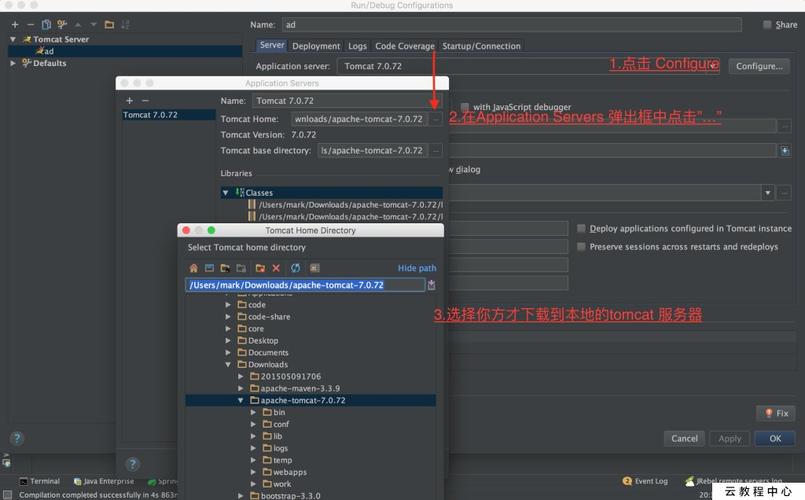Click Cancel in Run/Debug Configurations
This screenshot has width=805, height=500.
(x=684, y=438)
